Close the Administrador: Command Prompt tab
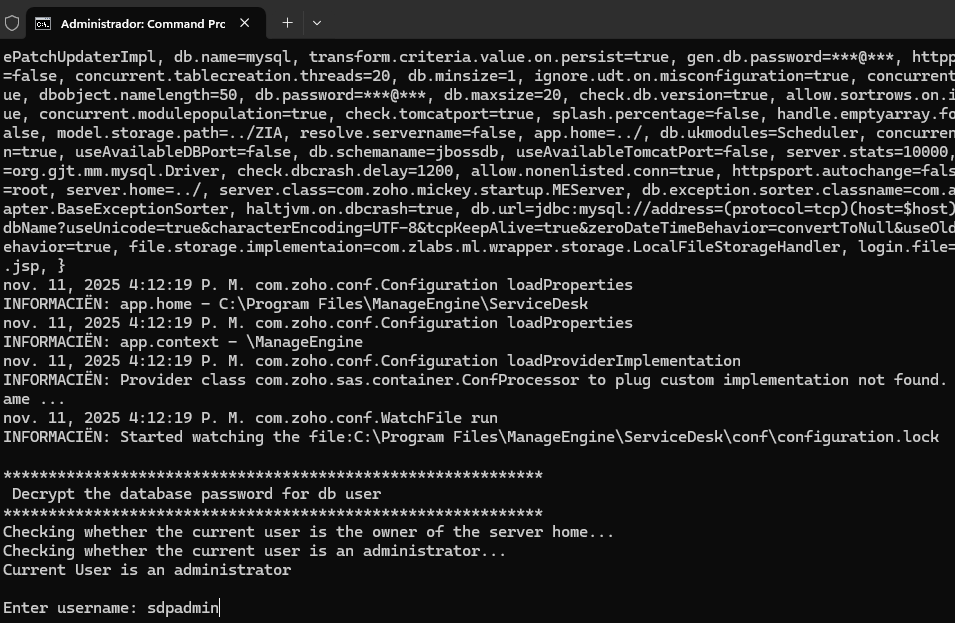The width and height of the screenshot is (955, 623). 245,23
